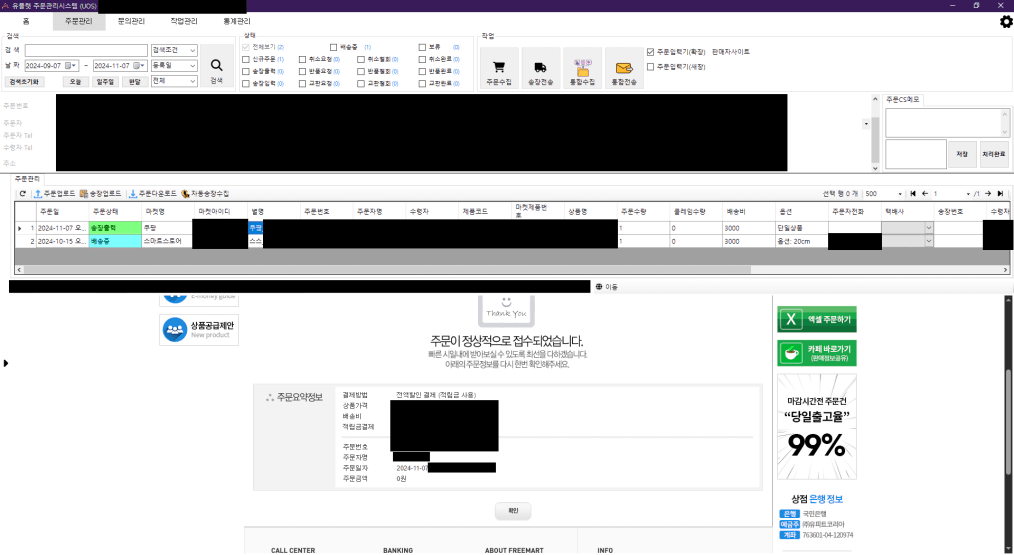The width and height of the screenshot is (1014, 555).
Task: Check the 송장출력 status checkbox
Action: (x=246, y=72)
